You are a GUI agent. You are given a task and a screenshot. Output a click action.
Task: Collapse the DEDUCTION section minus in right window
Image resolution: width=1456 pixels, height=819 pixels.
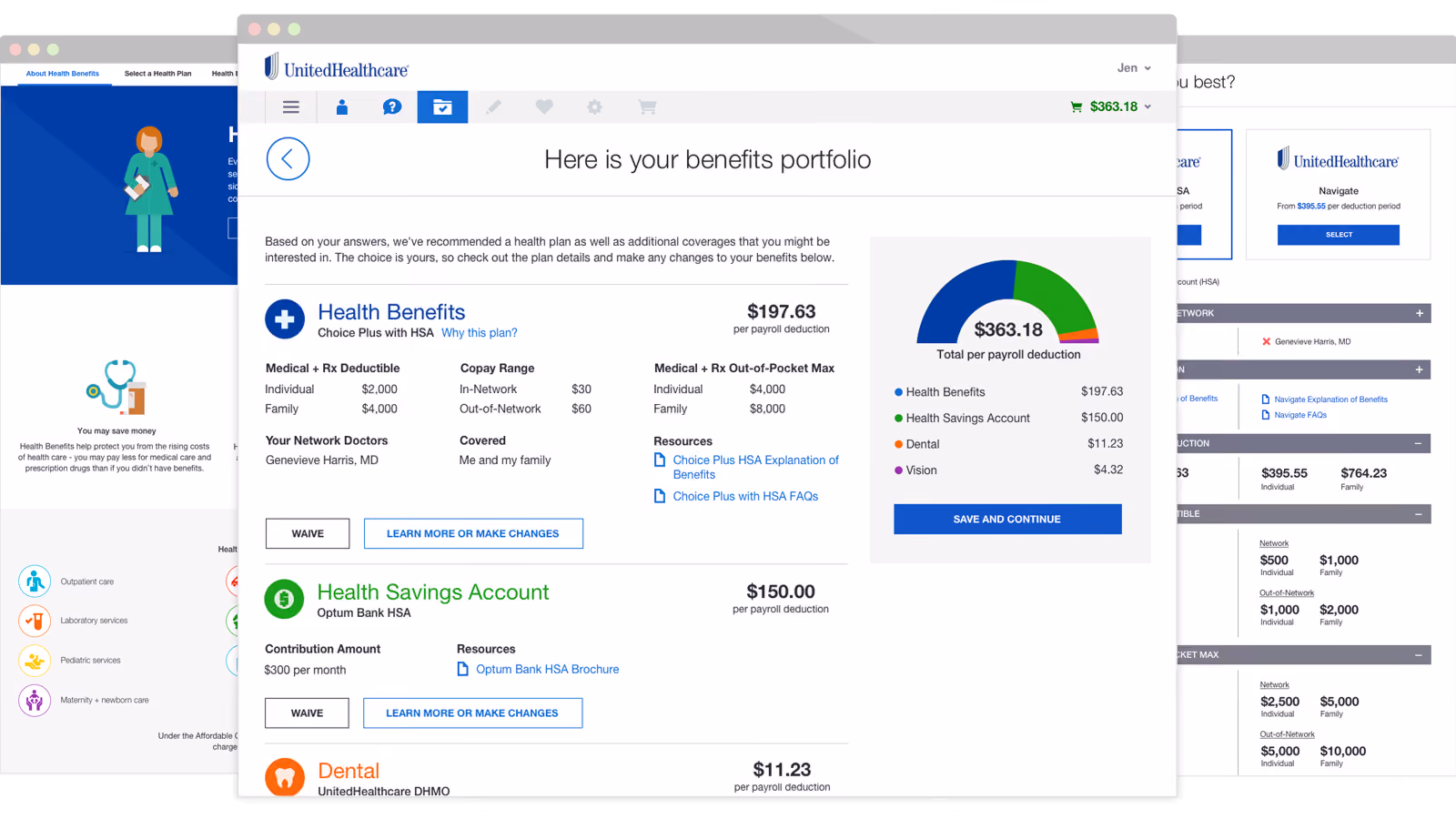1419,443
